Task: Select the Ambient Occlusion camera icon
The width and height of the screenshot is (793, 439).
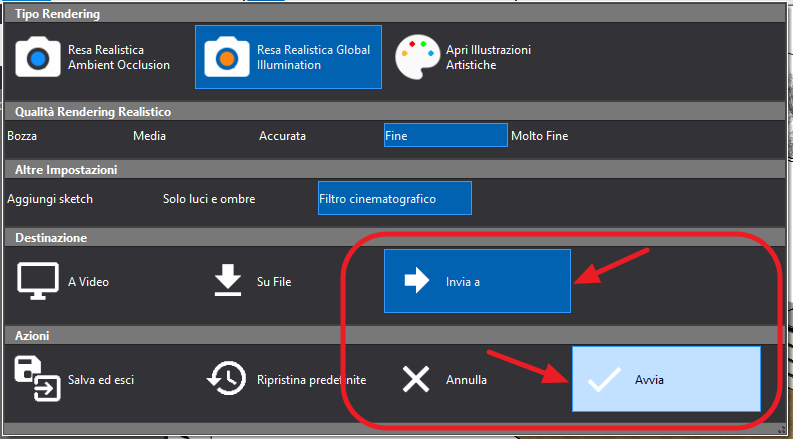Action: [x=38, y=57]
